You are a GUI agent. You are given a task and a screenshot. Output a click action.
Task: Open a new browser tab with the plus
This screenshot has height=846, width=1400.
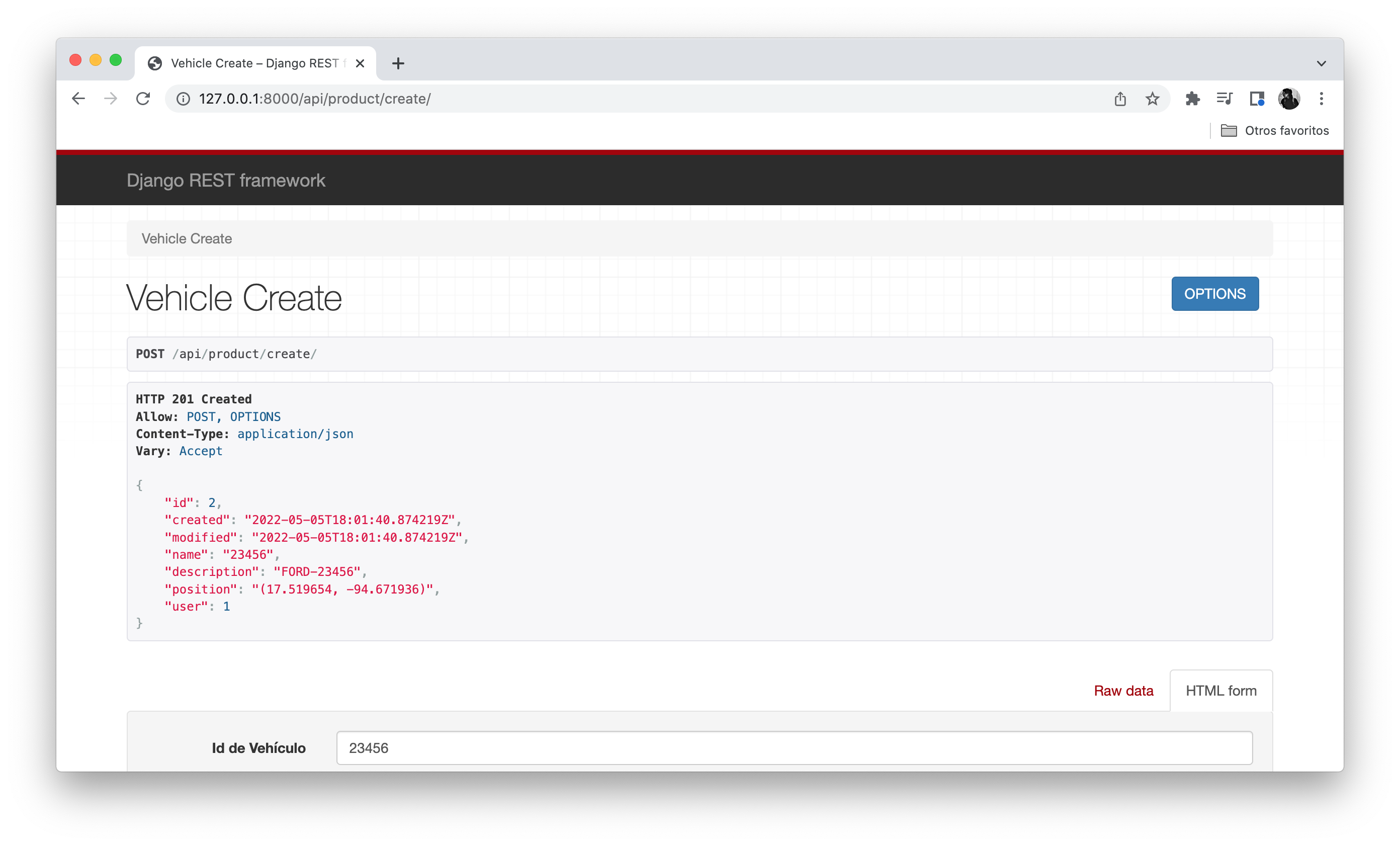pos(398,63)
